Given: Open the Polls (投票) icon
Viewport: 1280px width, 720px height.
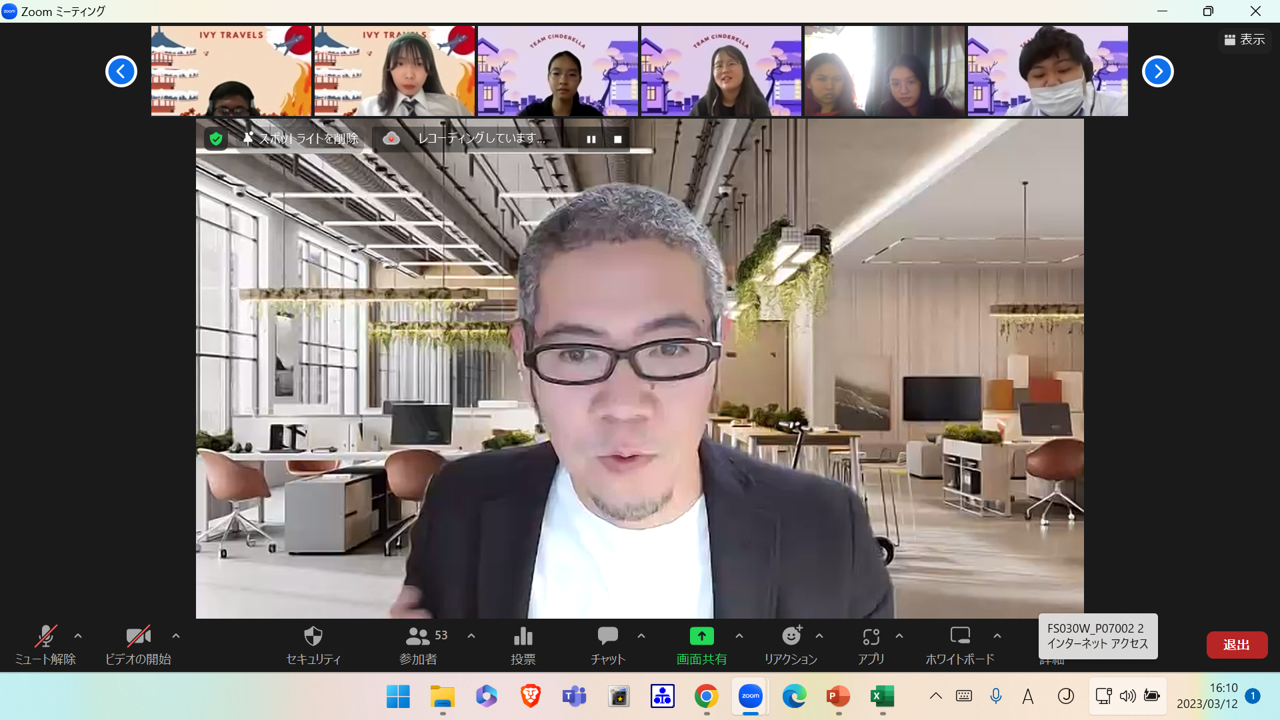Looking at the screenshot, I should pos(523,637).
